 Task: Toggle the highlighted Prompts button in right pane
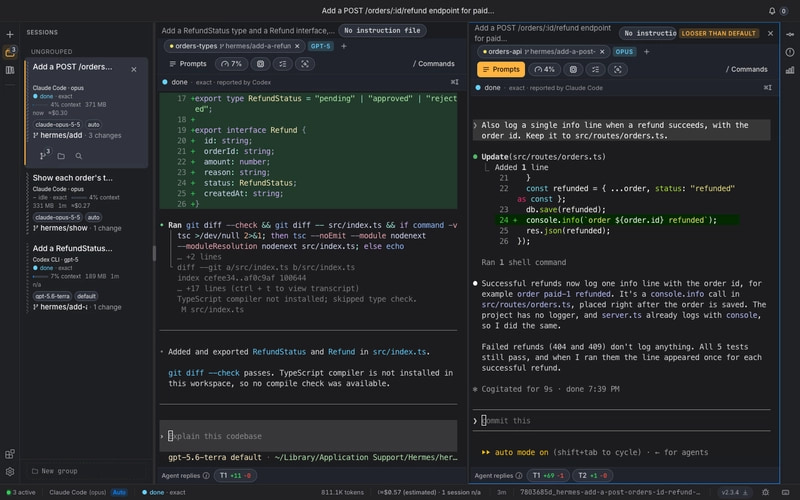[x=501, y=69]
